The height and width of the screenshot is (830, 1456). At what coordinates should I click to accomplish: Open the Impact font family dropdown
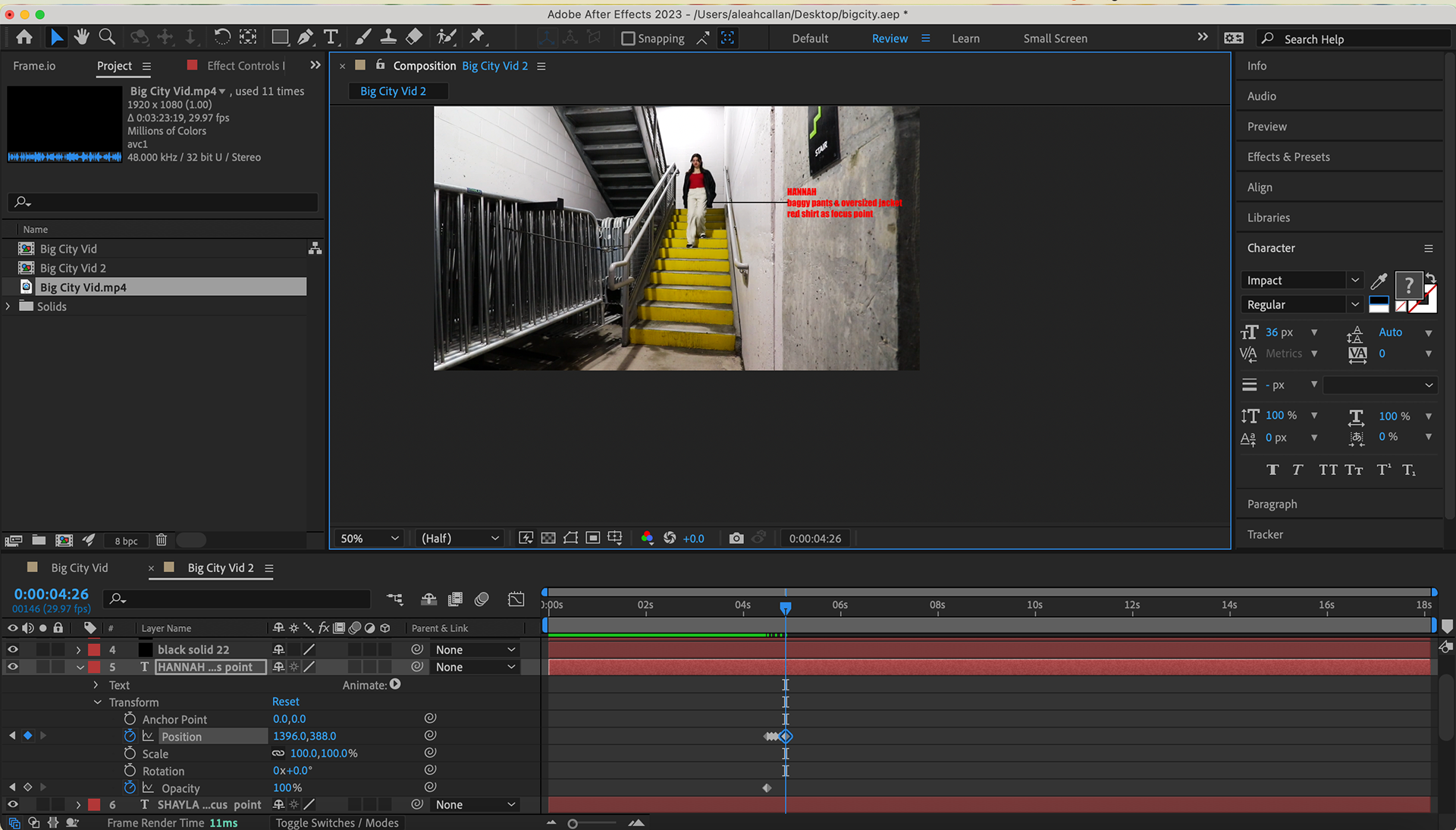pyautogui.click(x=1302, y=281)
